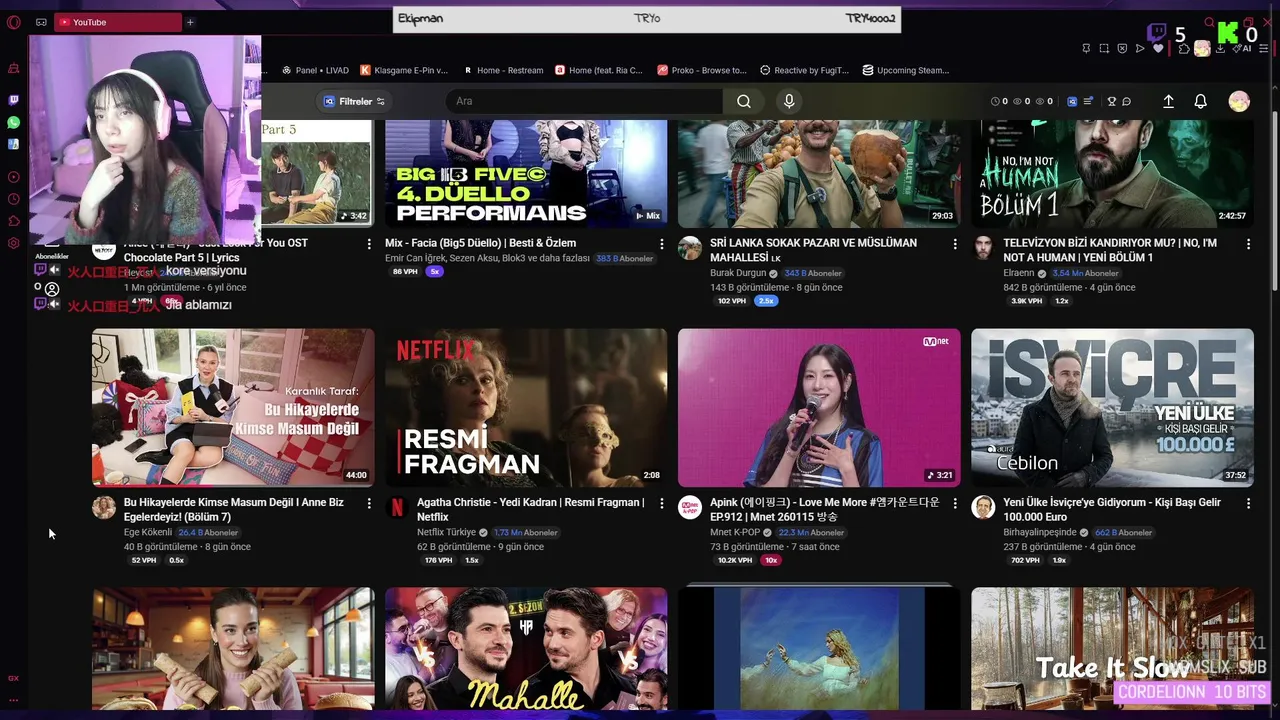The height and width of the screenshot is (720, 1280).
Task: Open WhatsApp in the Opera sidebar
Action: click(x=13, y=122)
